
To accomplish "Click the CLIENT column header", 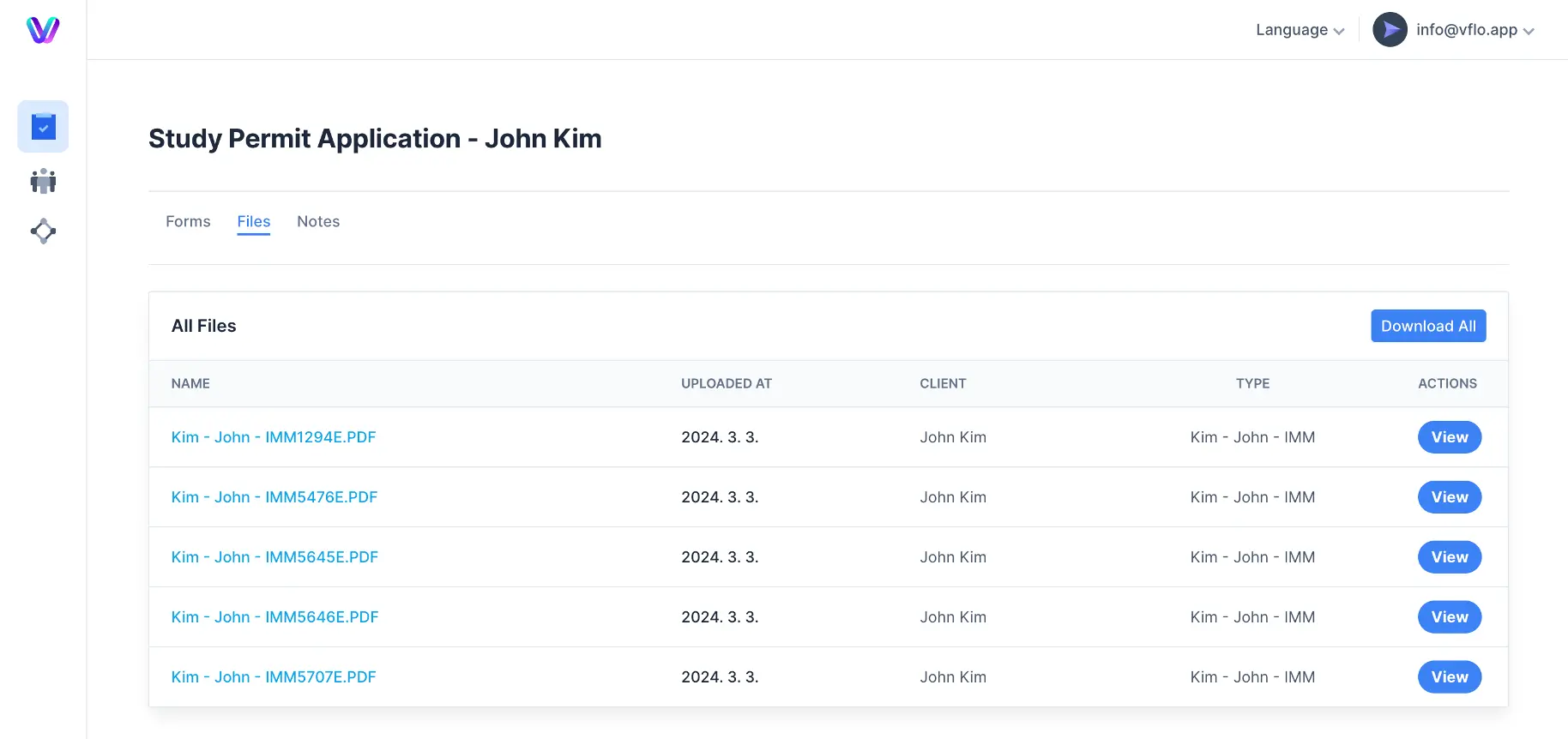I will [943, 383].
